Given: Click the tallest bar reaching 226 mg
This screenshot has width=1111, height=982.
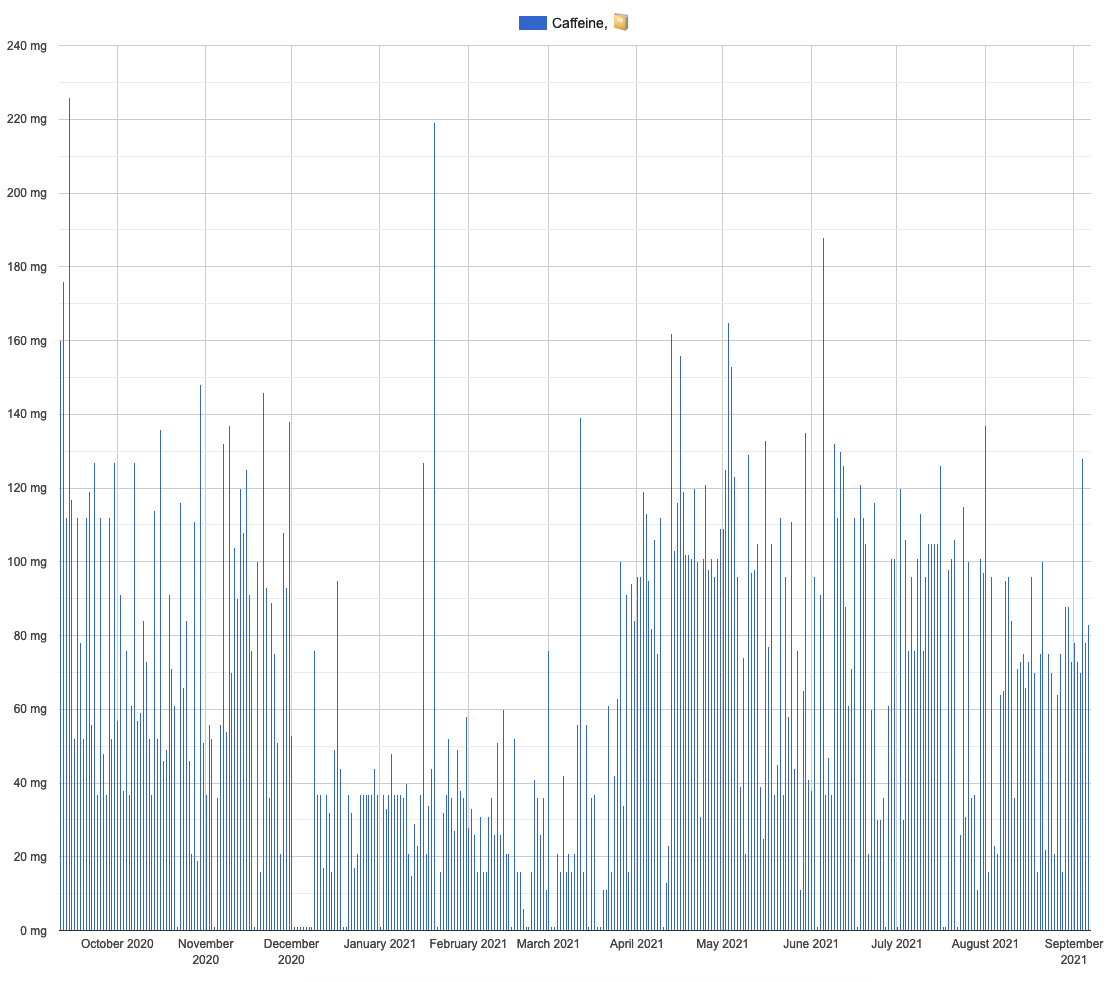Looking at the screenshot, I should pos(69,514).
